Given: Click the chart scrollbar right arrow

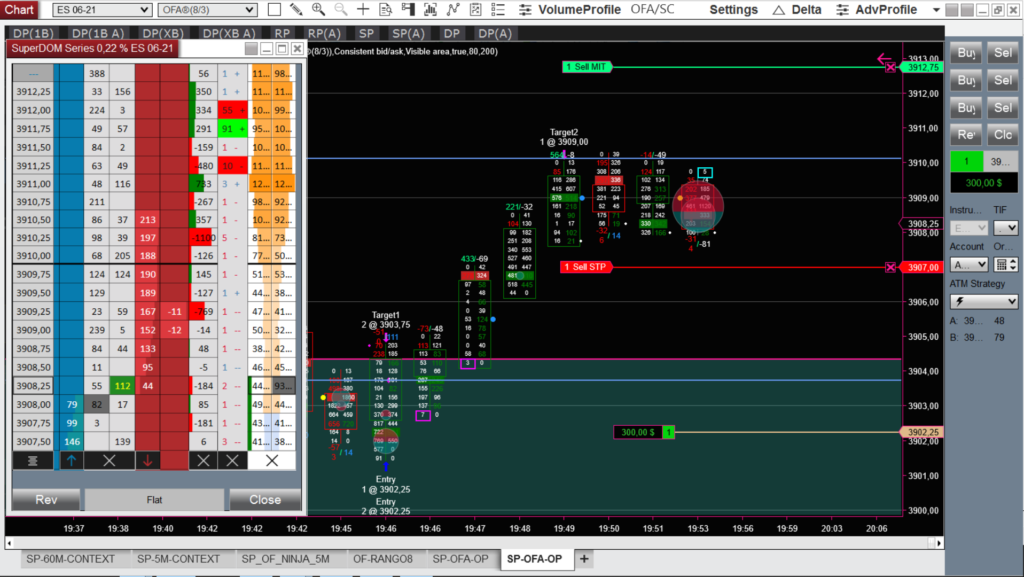Looking at the screenshot, I should click(x=939, y=543).
